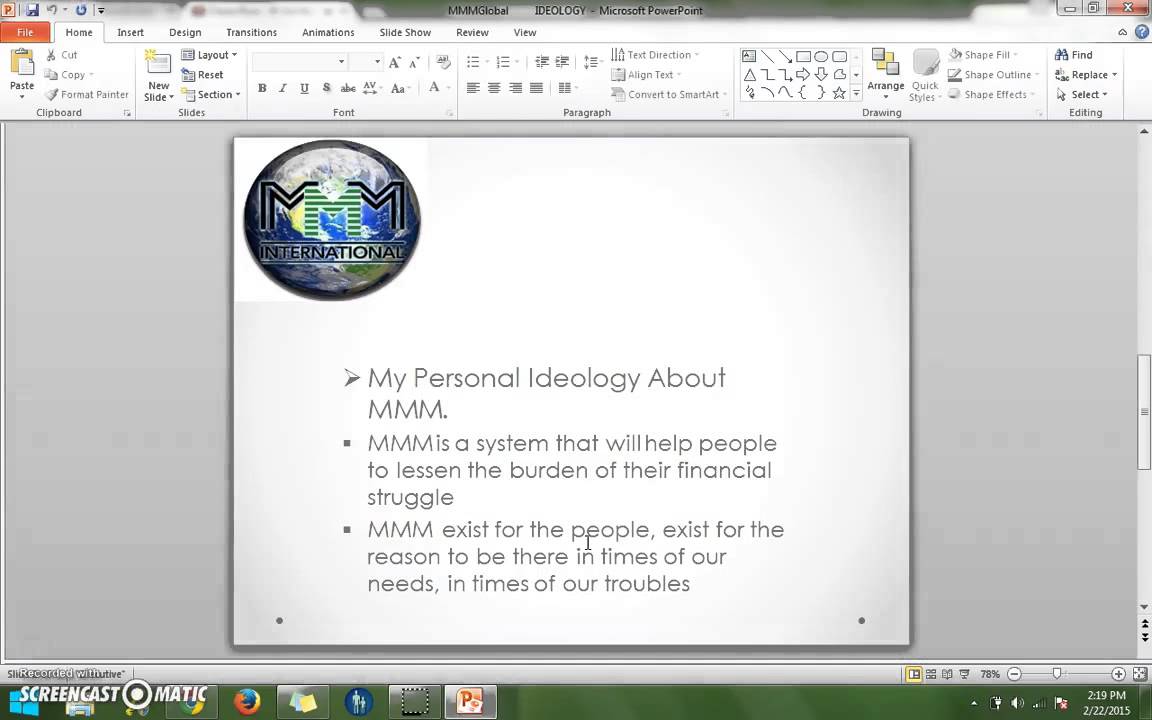This screenshot has height=720, width=1152.
Task: Clear all formatting icon
Action: click(443, 62)
